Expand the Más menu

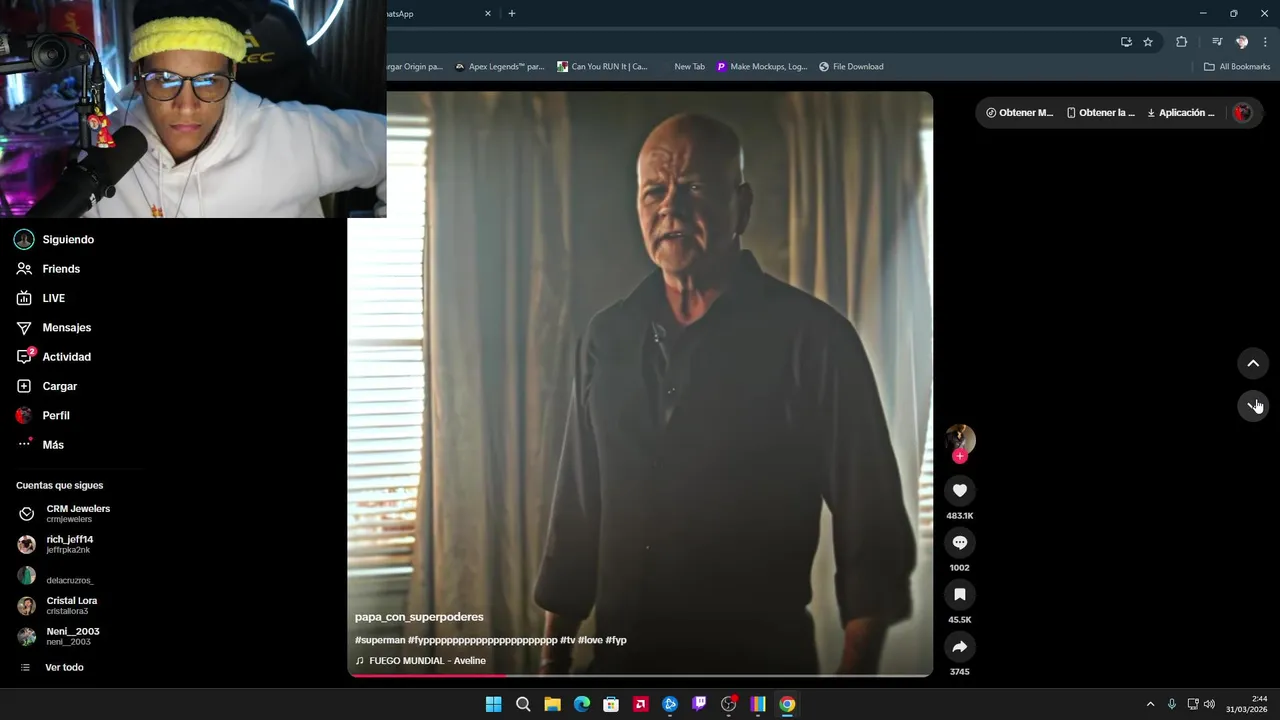tap(40, 445)
